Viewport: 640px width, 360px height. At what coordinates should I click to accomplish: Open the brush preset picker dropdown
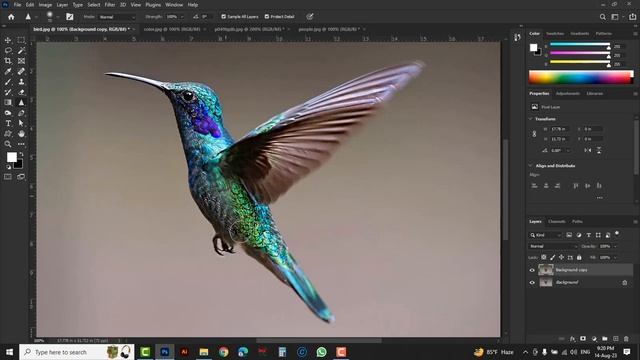58,17
